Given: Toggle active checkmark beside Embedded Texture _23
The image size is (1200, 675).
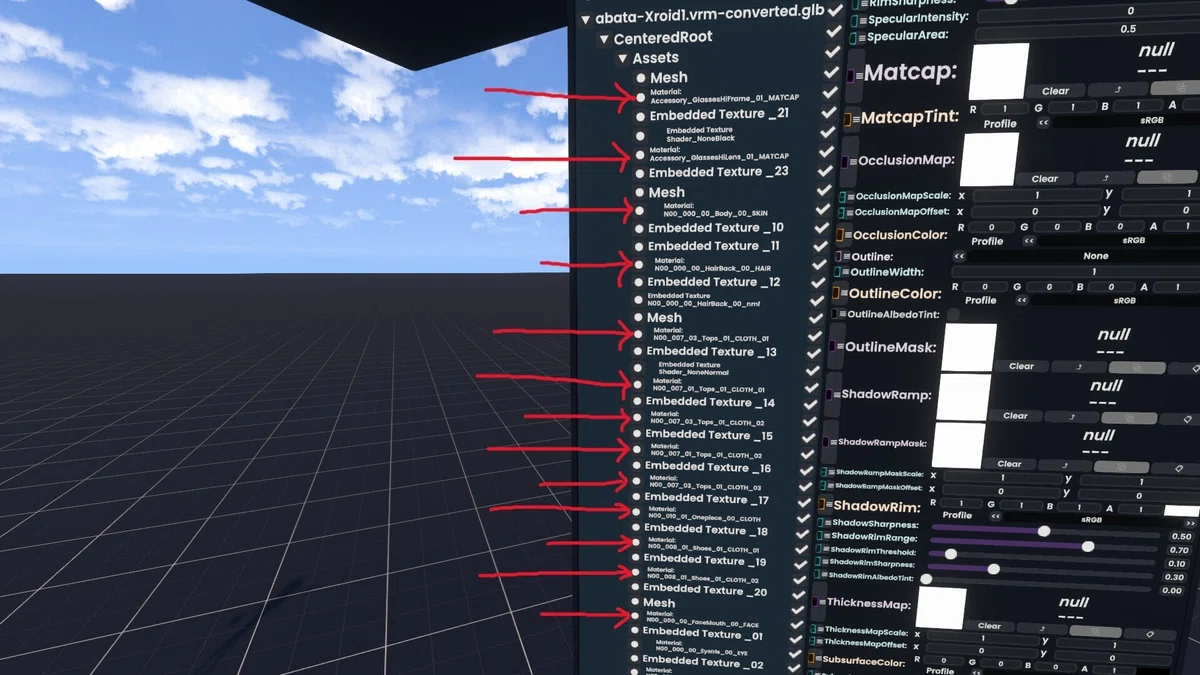Looking at the screenshot, I should pyautogui.click(x=825, y=170).
